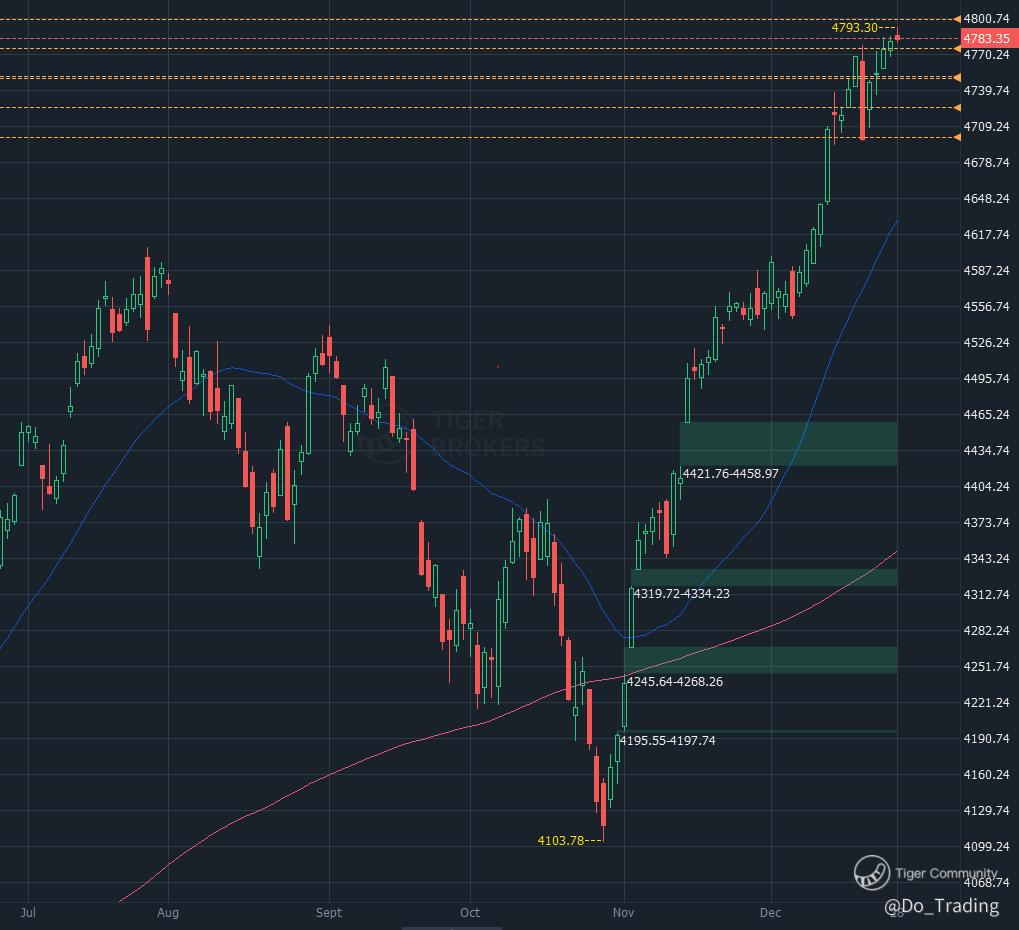
Task: Click the Nov label on the time axis
Action: click(x=623, y=912)
